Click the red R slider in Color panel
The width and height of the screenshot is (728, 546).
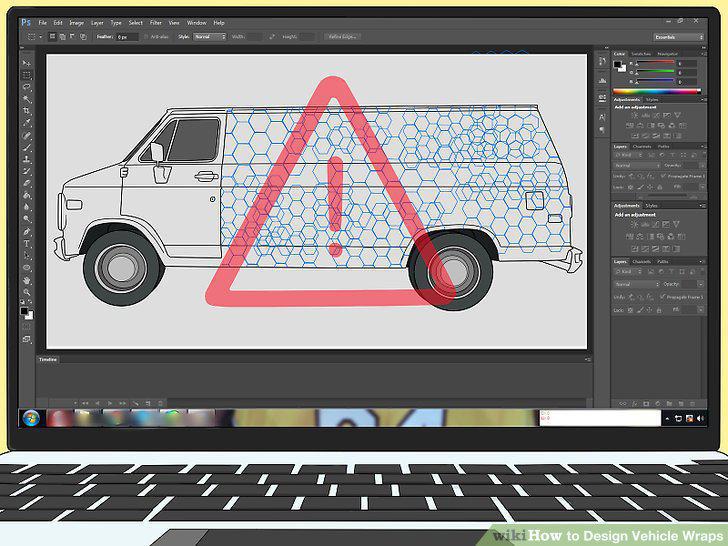(x=655, y=62)
